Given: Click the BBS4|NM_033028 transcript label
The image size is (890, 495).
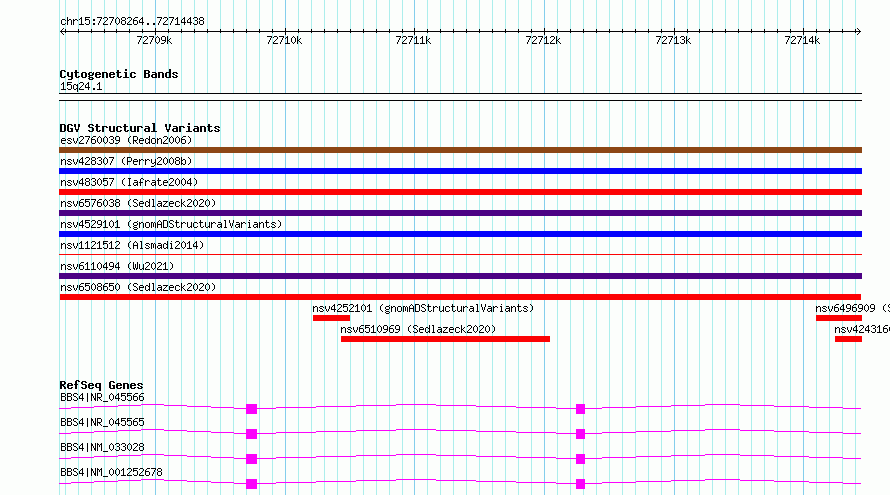Looking at the screenshot, I should coord(102,447).
